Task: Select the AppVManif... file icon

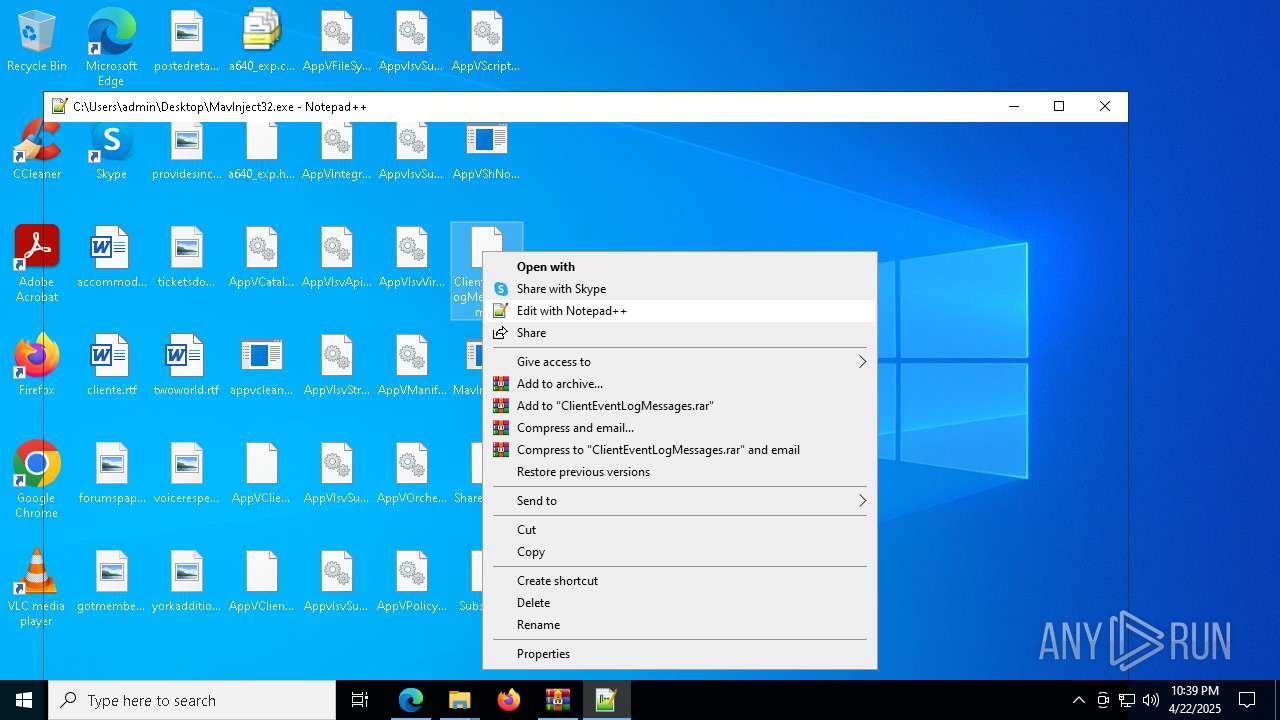Action: coord(412,366)
